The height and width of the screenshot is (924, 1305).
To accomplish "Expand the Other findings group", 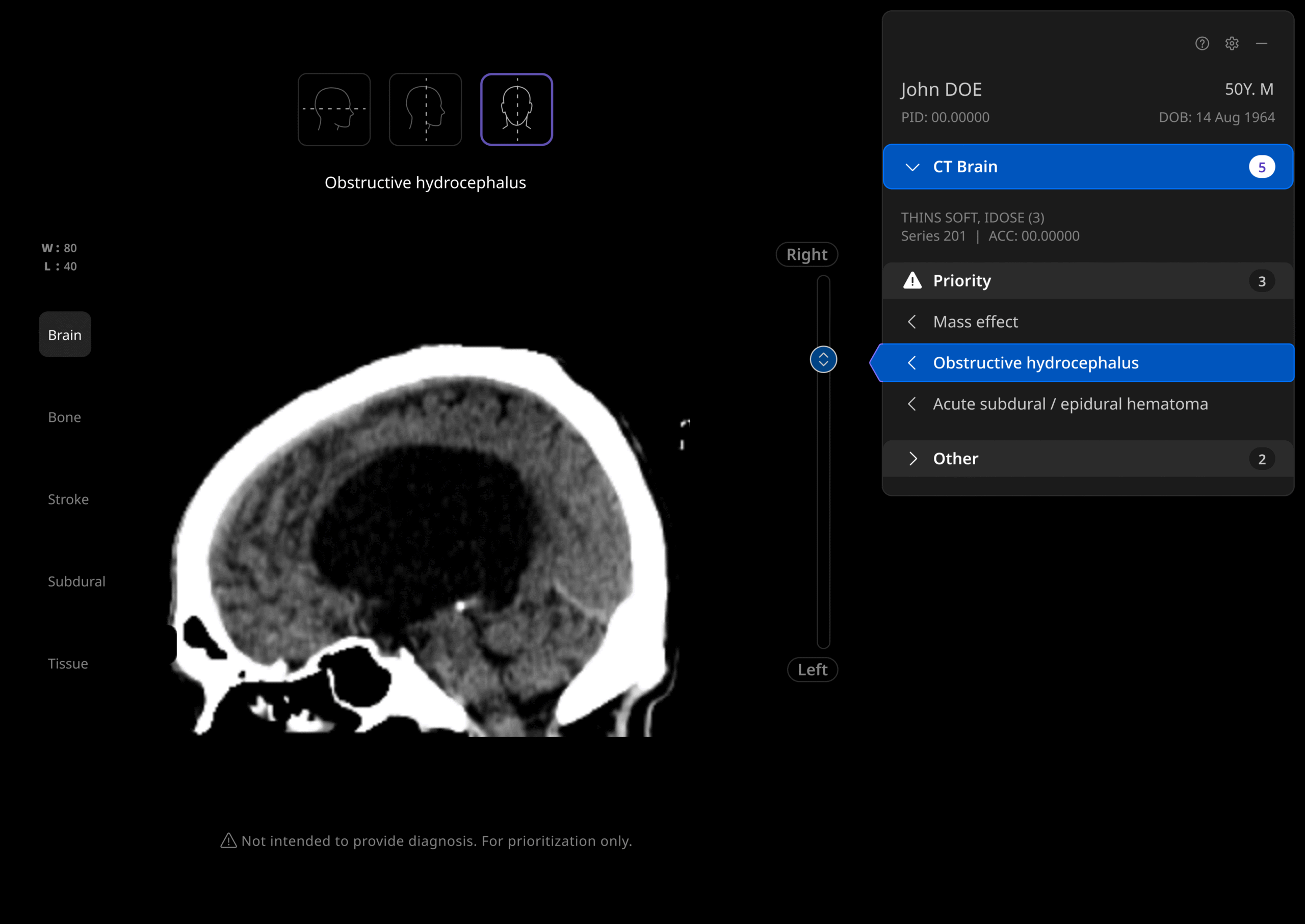I will (912, 459).
